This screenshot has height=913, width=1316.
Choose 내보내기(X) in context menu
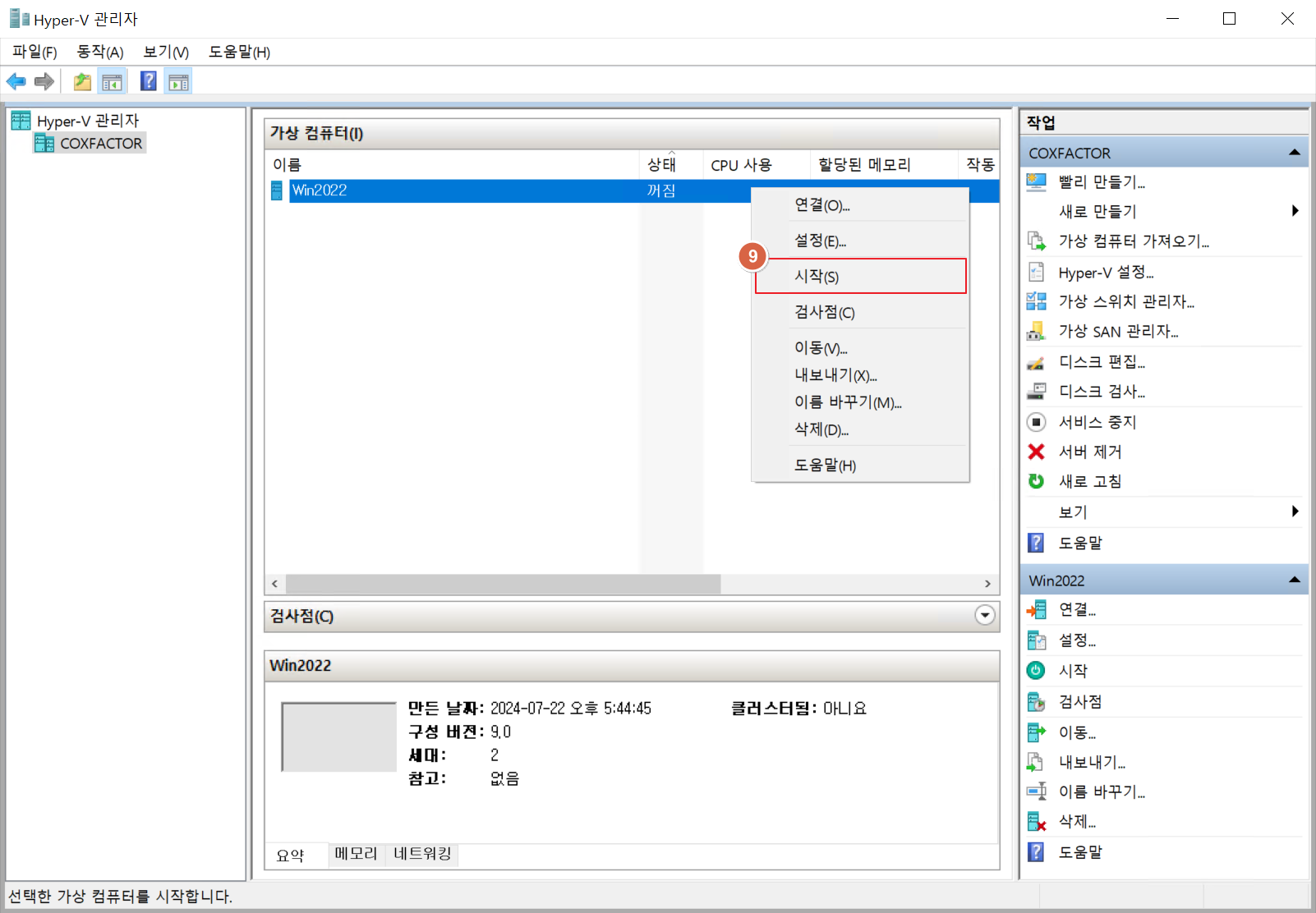(860, 375)
